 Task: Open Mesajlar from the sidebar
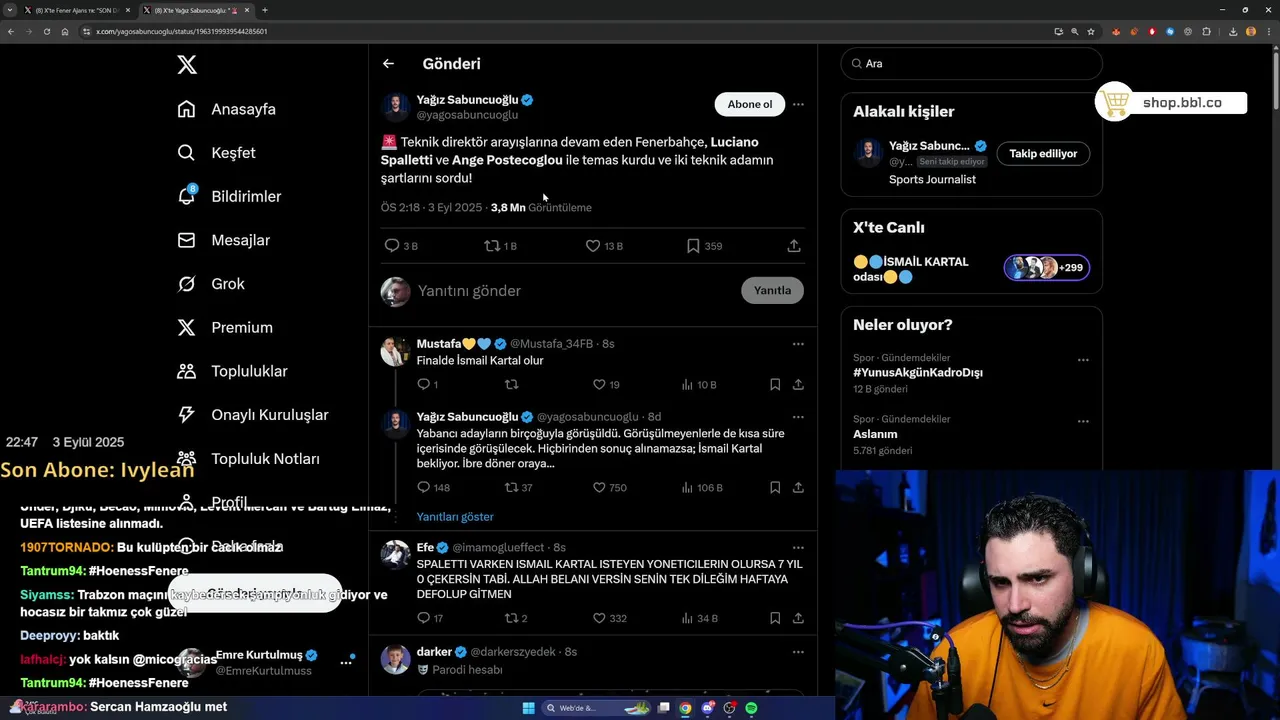(x=223, y=240)
